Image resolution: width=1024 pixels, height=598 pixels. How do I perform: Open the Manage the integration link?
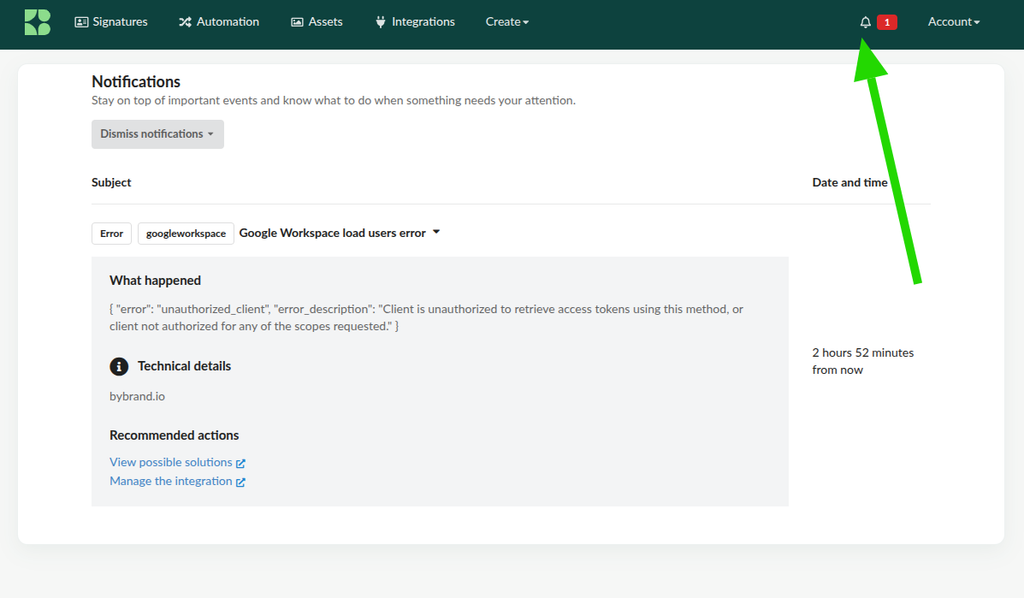click(178, 481)
